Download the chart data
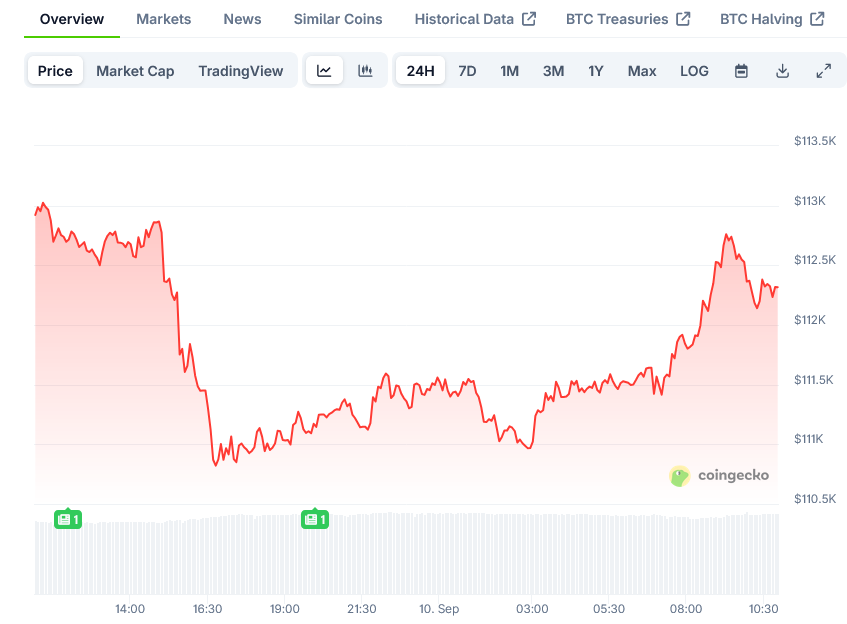The image size is (847, 624). click(782, 71)
